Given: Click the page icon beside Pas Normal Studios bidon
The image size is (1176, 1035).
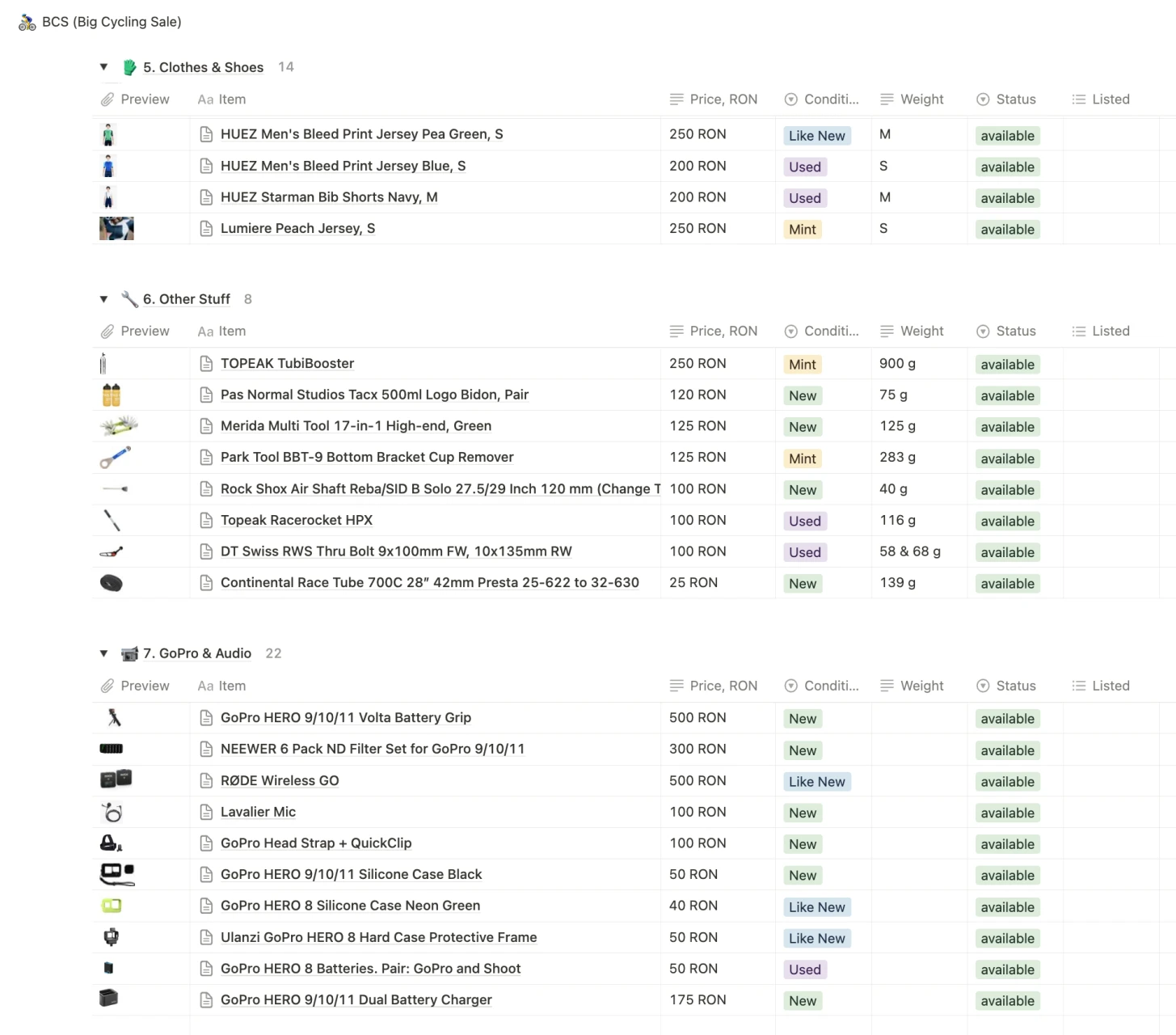Looking at the screenshot, I should [x=206, y=395].
